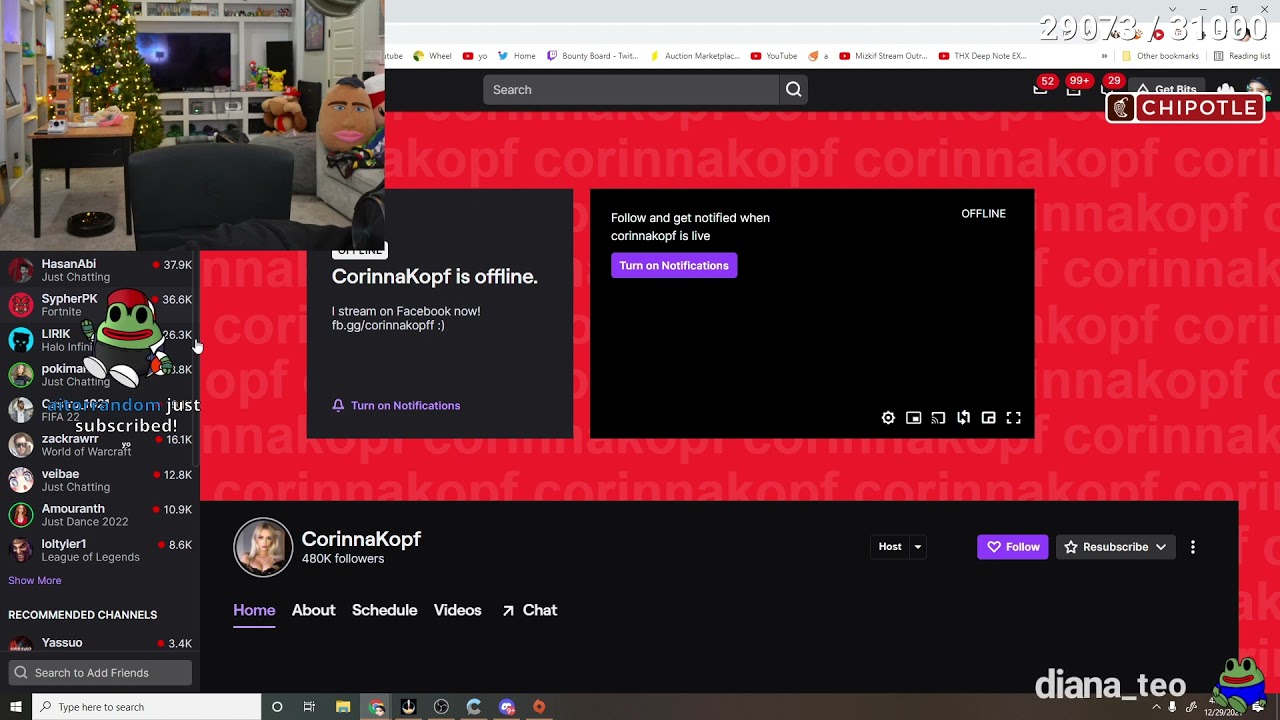Open File Explorer from the taskbar
Image resolution: width=1280 pixels, height=720 pixels.
coord(343,707)
